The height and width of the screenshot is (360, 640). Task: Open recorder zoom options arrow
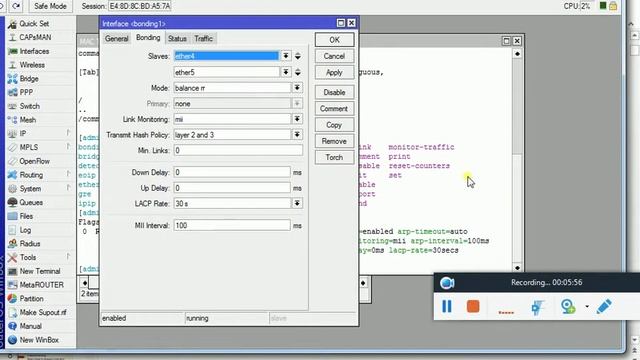pos(587,306)
